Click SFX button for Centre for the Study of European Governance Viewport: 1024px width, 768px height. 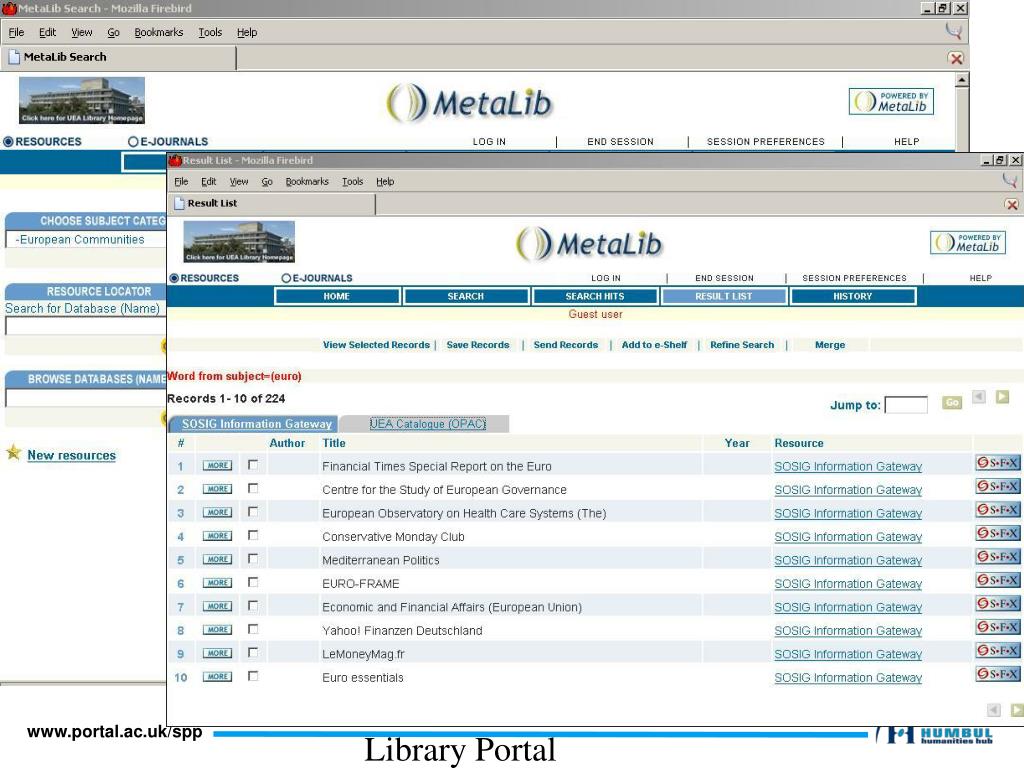(998, 487)
